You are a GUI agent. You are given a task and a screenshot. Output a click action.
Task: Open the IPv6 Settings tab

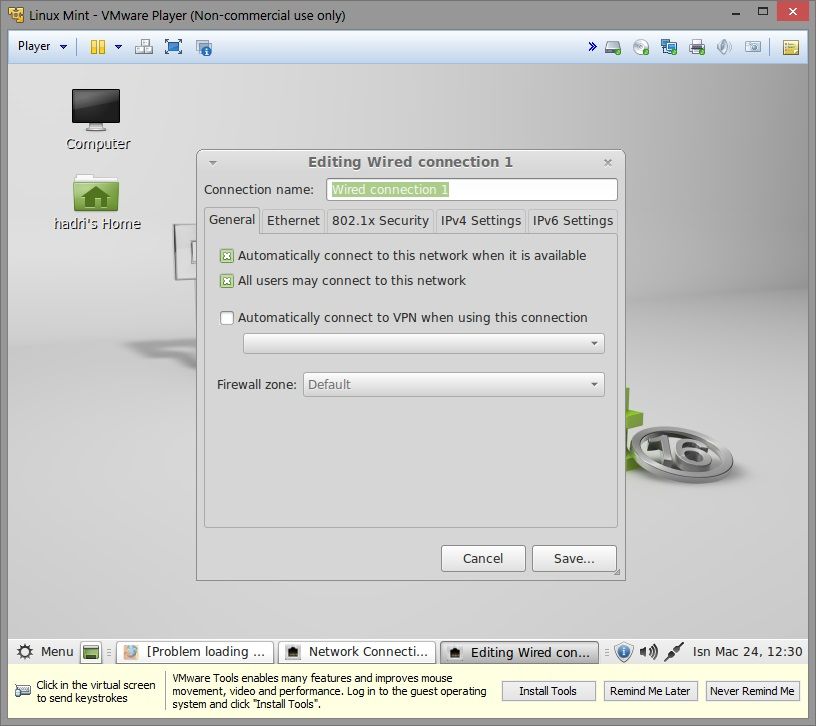pos(572,221)
